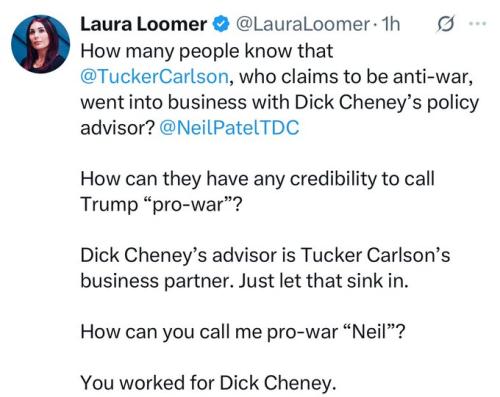Click the text "who claims to be anti-war"
Screen dimensions: 500x397
pos(355,77)
